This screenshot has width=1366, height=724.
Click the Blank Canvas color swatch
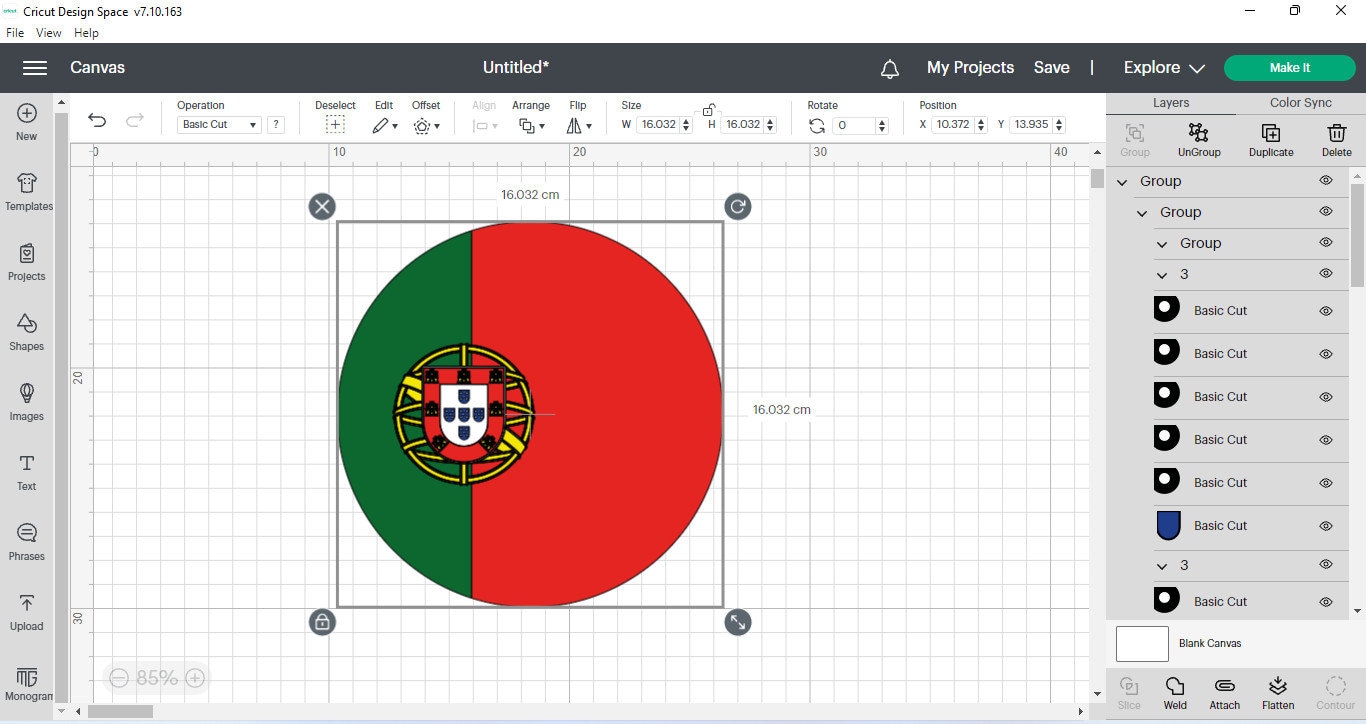(x=1141, y=644)
